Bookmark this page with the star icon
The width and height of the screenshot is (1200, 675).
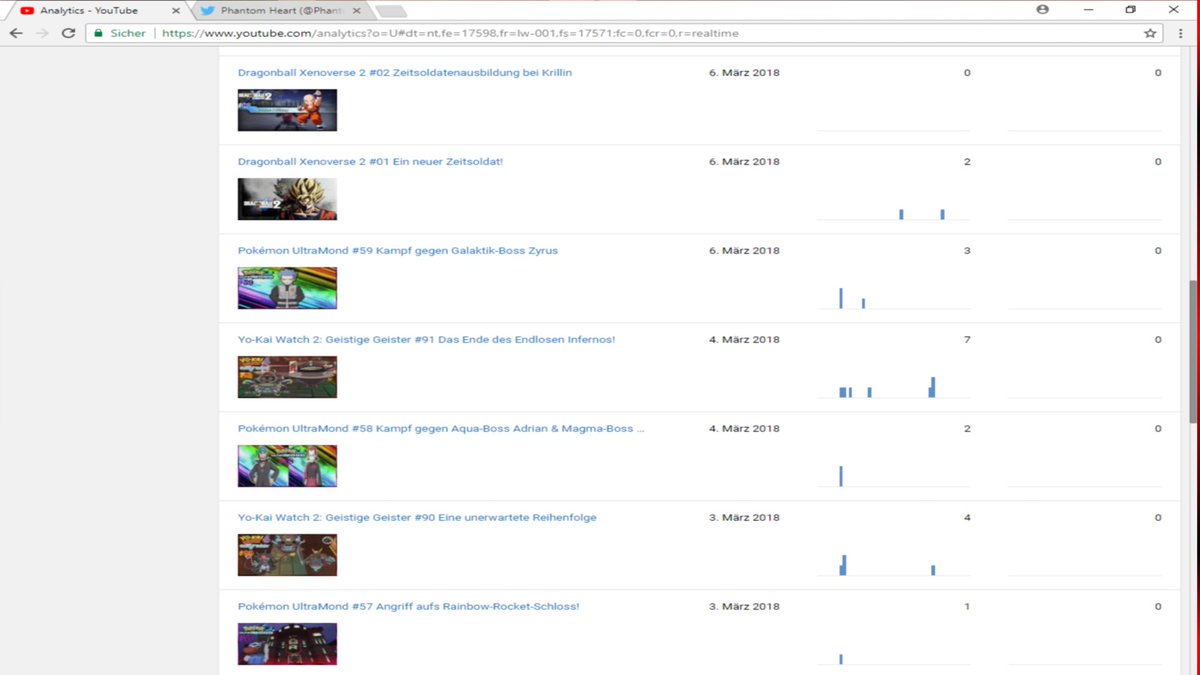(1150, 33)
